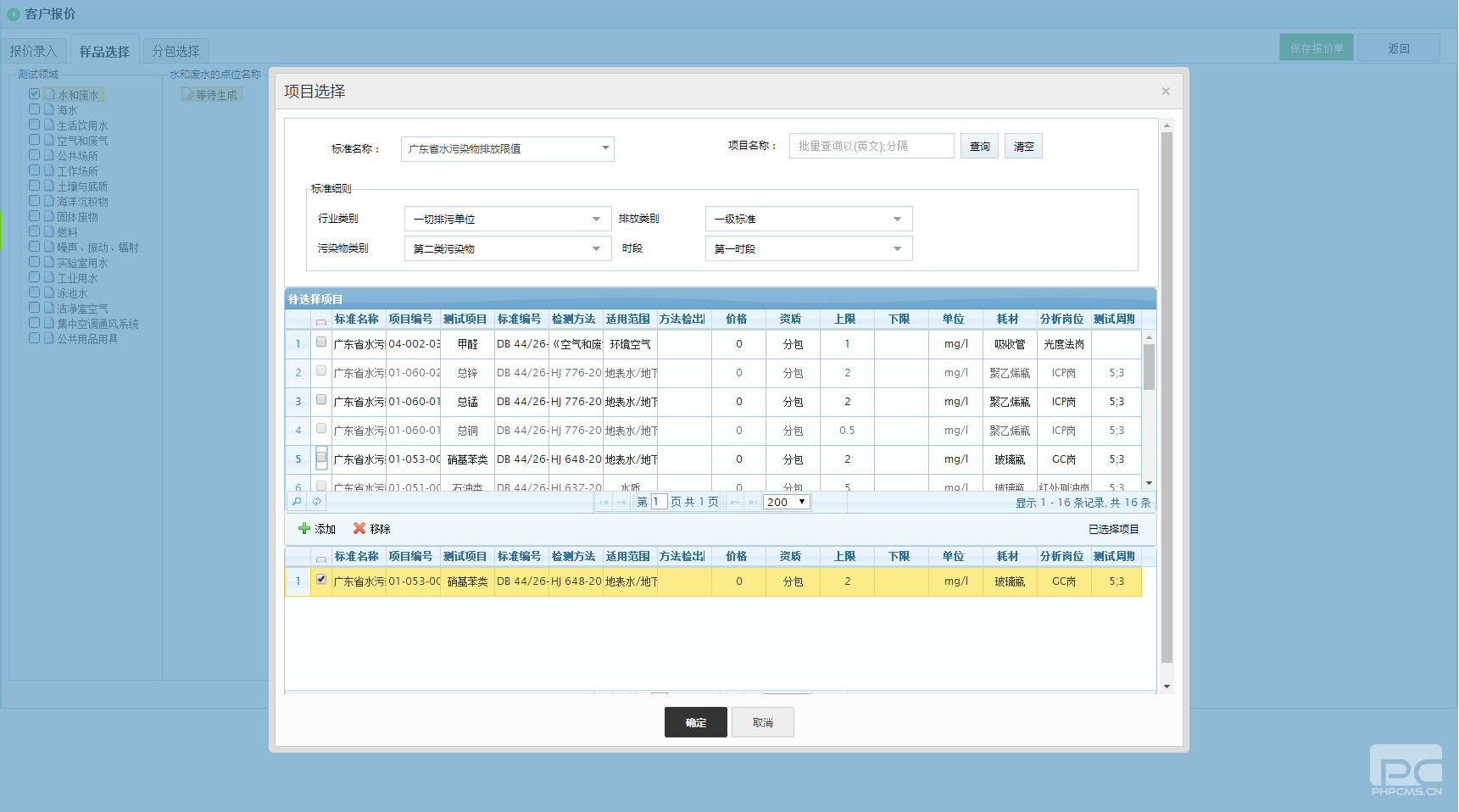The width and height of the screenshot is (1459, 812).
Task: Click the green plus 添加 icon
Action: coord(304,529)
